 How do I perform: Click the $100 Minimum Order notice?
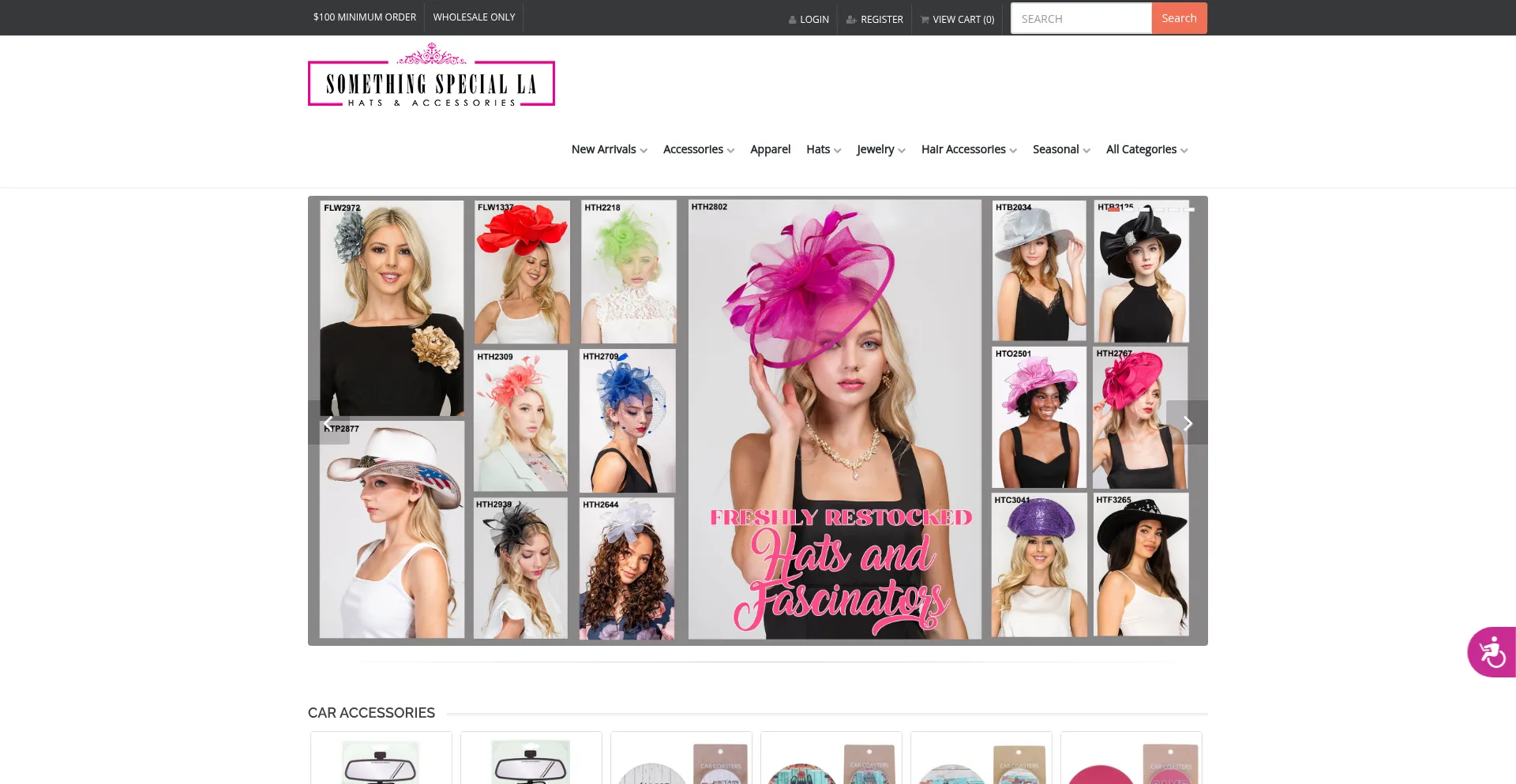365,17
